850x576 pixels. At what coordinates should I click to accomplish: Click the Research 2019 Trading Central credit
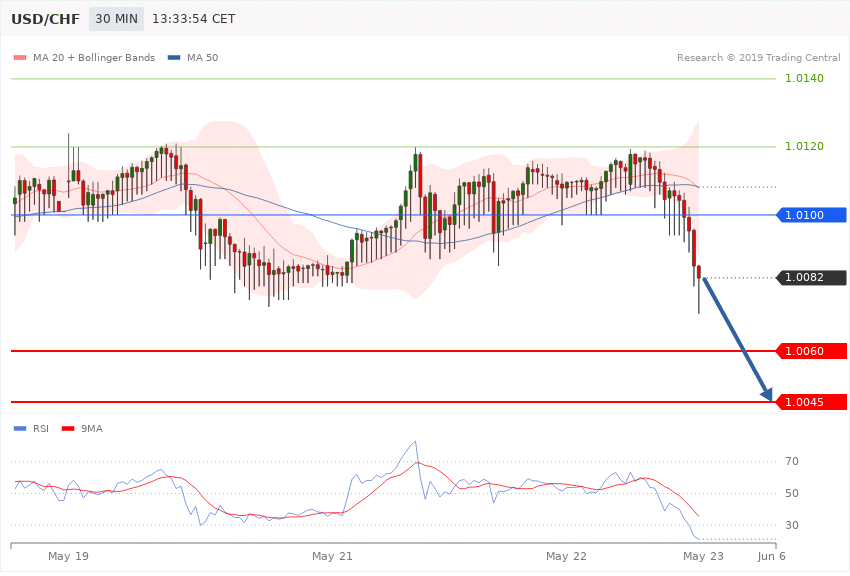point(758,57)
